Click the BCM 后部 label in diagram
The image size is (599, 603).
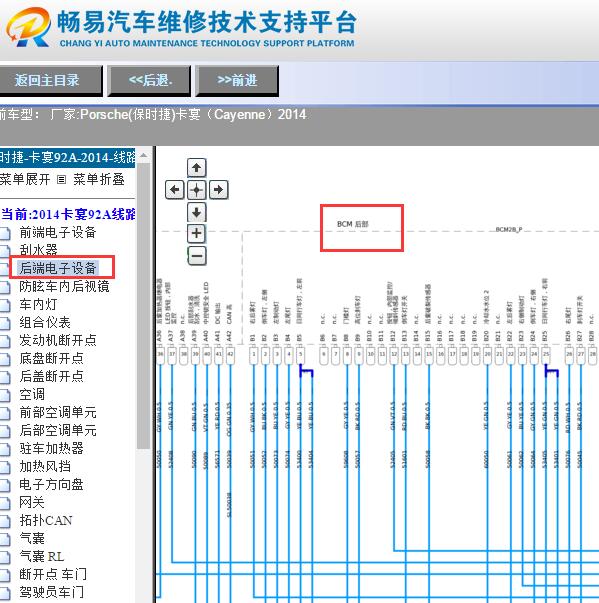pos(353,224)
